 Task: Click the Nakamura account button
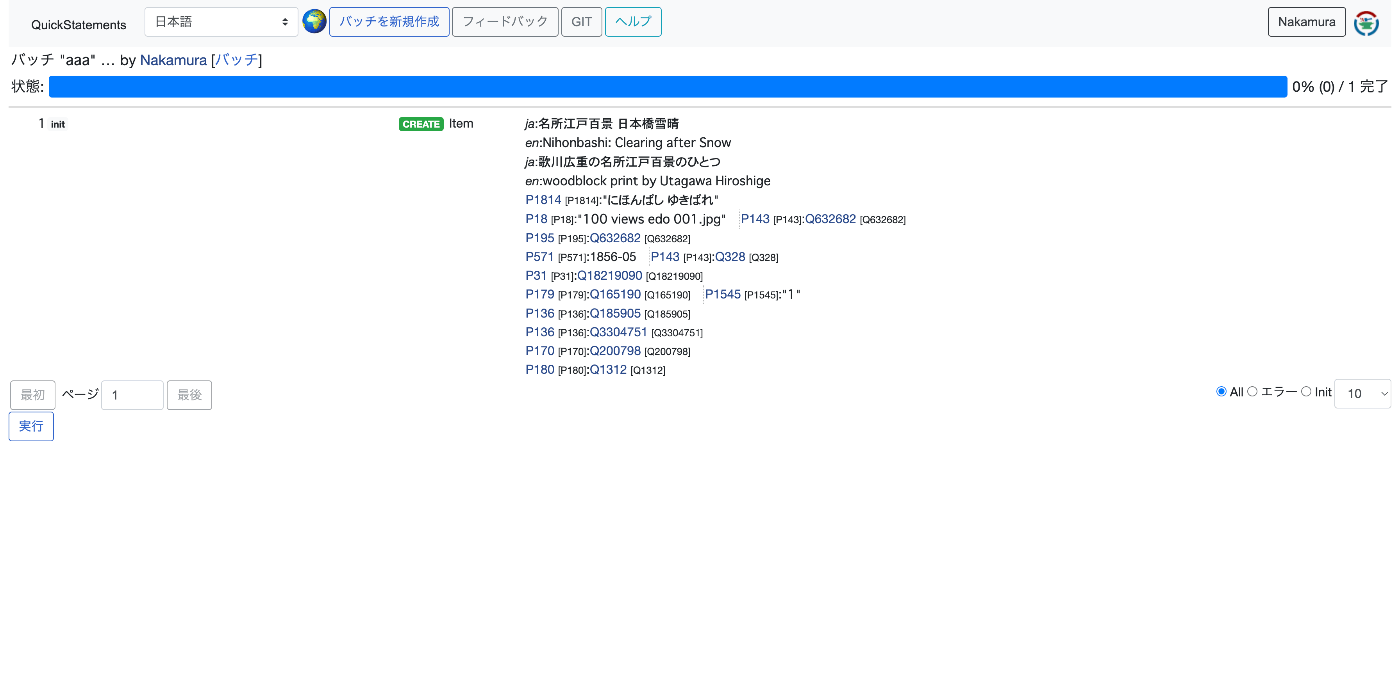coord(1306,21)
